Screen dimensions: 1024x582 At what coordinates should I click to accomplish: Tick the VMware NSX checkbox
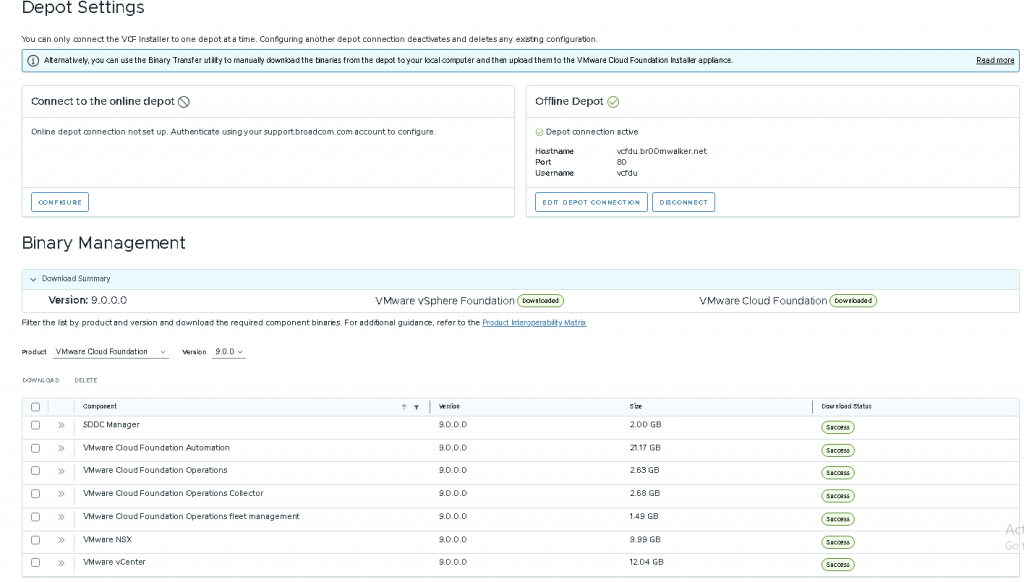click(35, 540)
